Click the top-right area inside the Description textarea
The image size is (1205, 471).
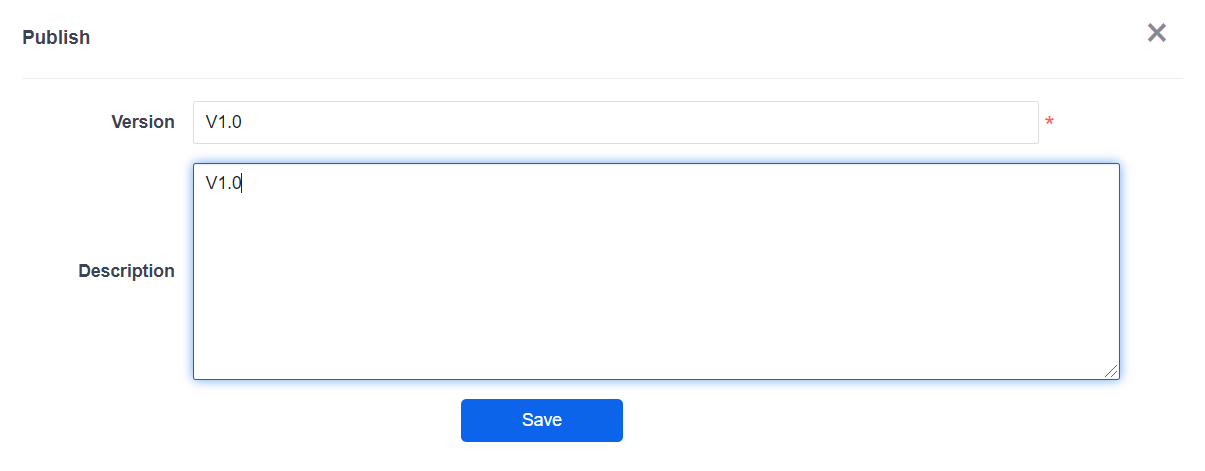click(x=1090, y=185)
